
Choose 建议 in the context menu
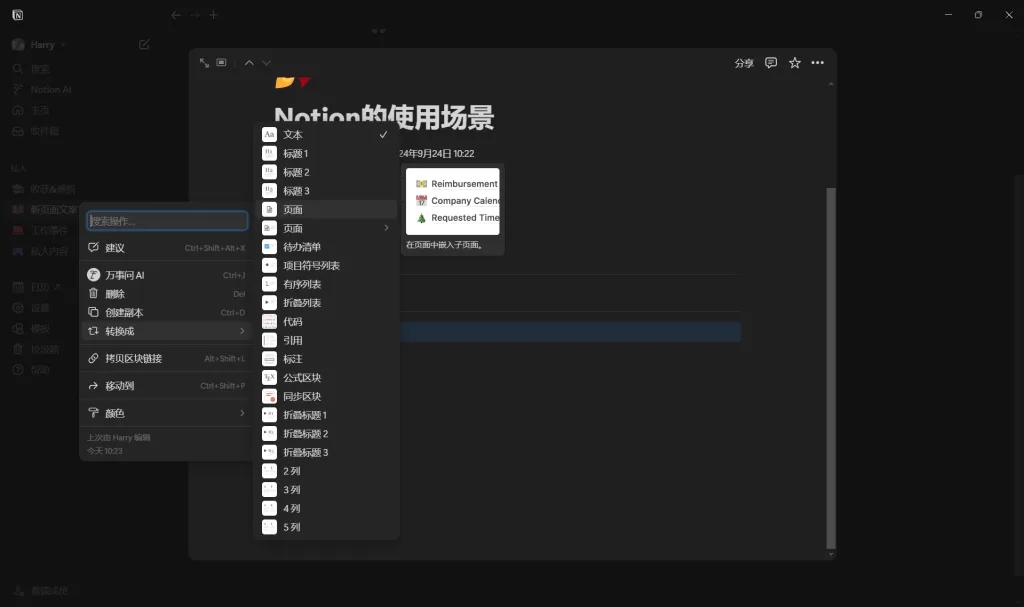click(x=167, y=248)
